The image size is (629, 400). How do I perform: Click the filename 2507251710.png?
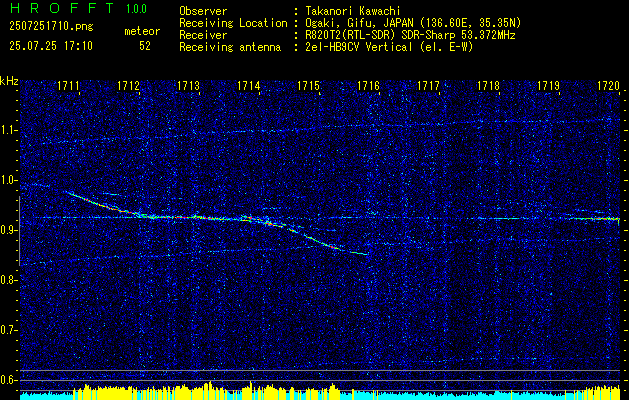coord(51,27)
